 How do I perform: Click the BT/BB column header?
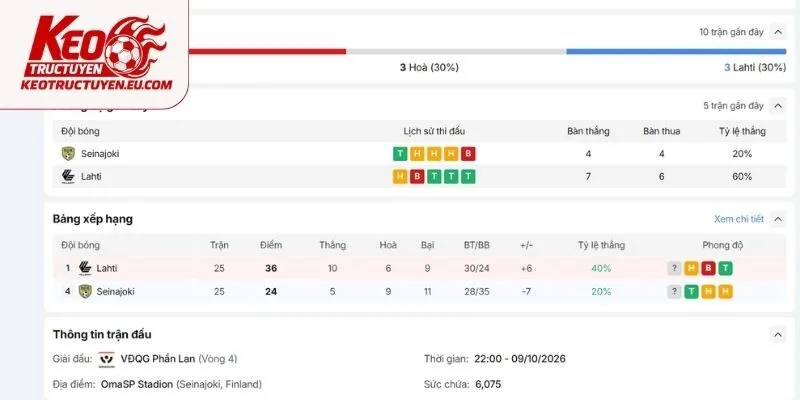[477, 245]
